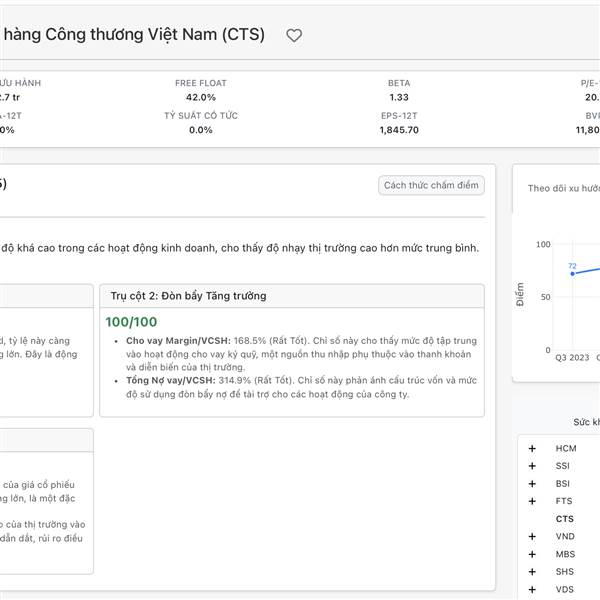Image resolution: width=600 pixels, height=600 pixels.
Task: Click the FREE FLOAT value 42.0%
Action: (x=201, y=98)
